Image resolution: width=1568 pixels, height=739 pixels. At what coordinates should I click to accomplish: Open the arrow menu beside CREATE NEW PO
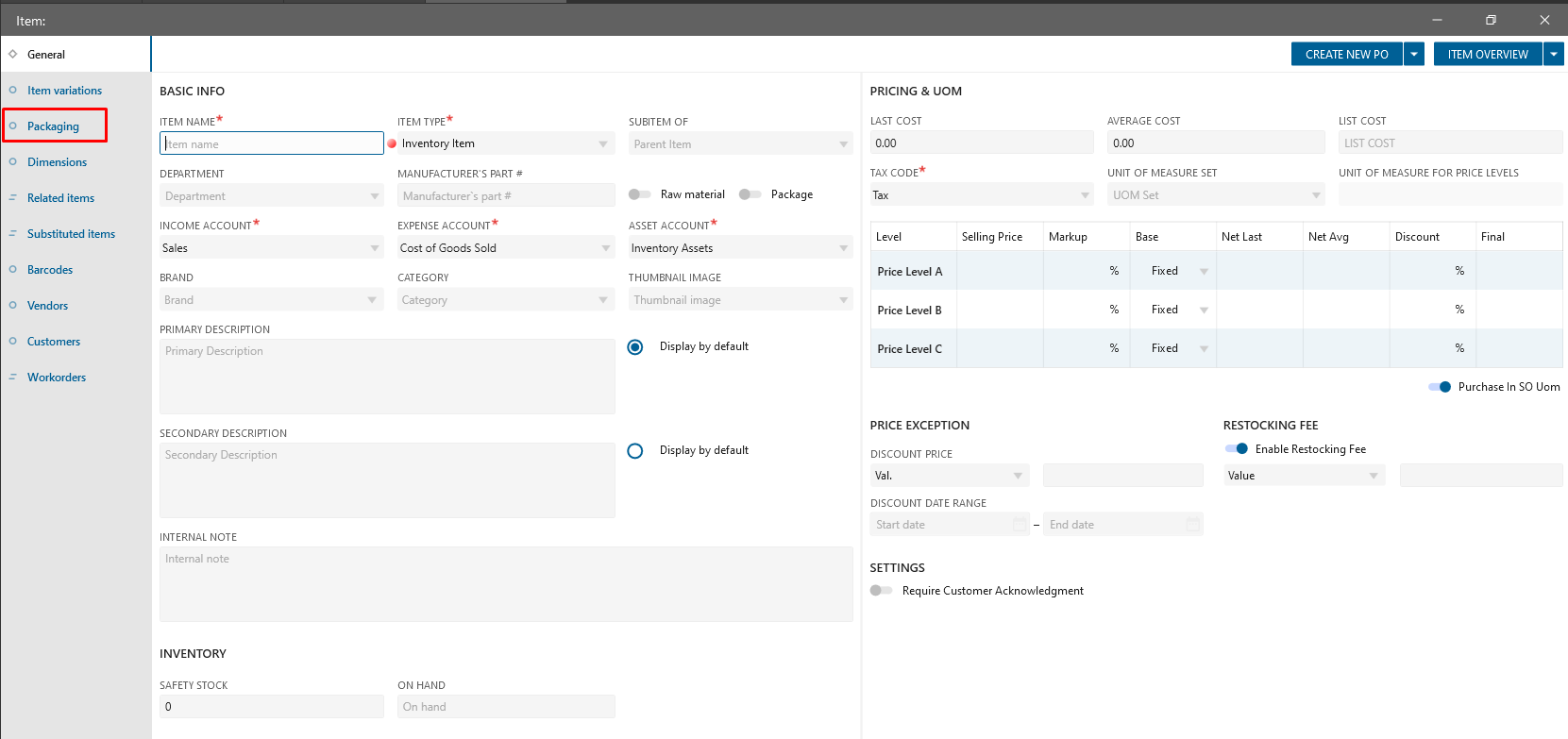[1414, 55]
